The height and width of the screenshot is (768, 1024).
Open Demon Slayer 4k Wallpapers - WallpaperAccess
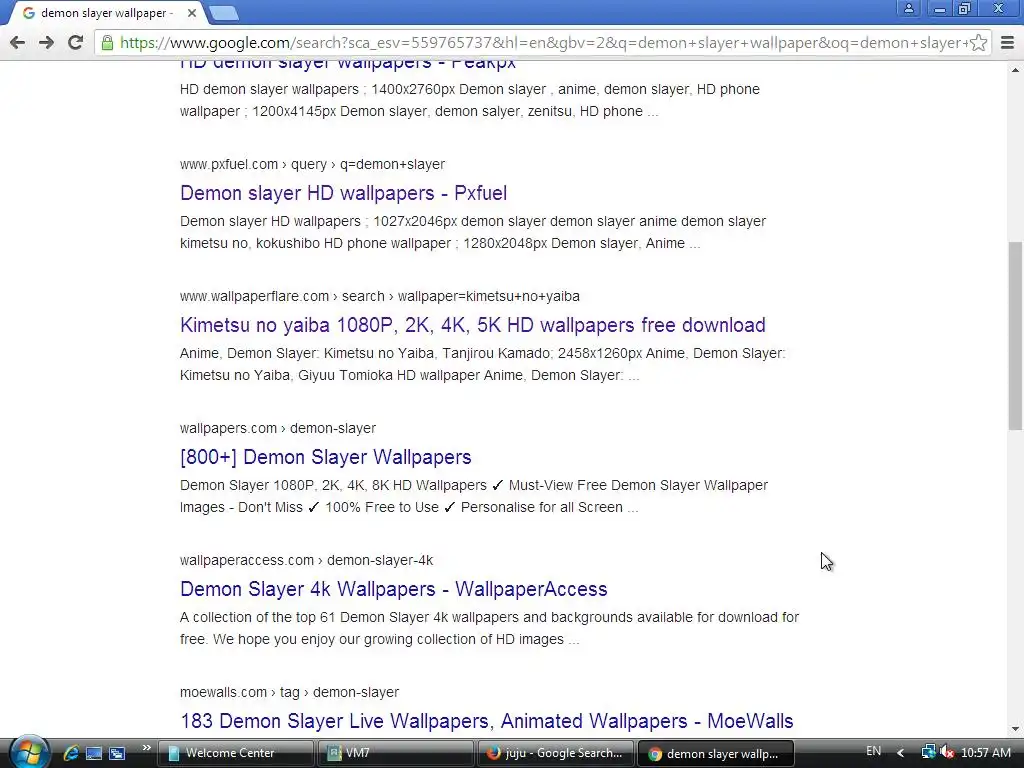pyautogui.click(x=394, y=589)
